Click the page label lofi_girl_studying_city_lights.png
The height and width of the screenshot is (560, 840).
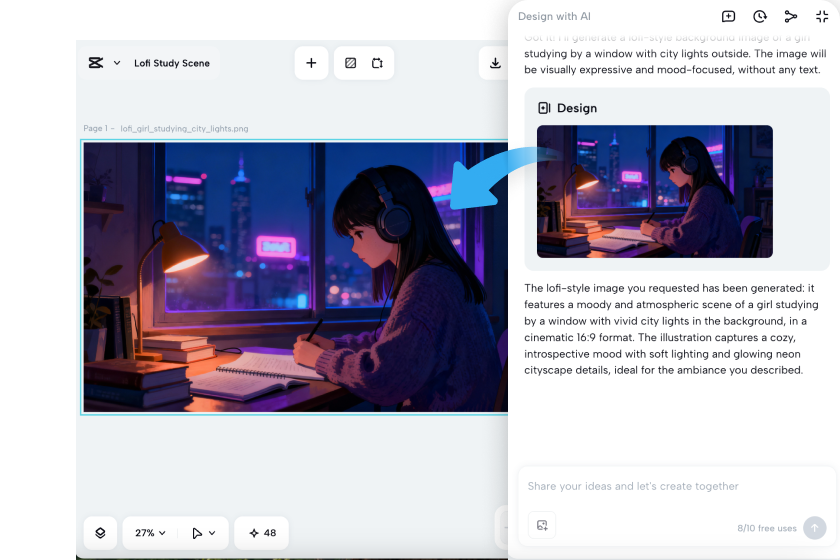pos(184,129)
